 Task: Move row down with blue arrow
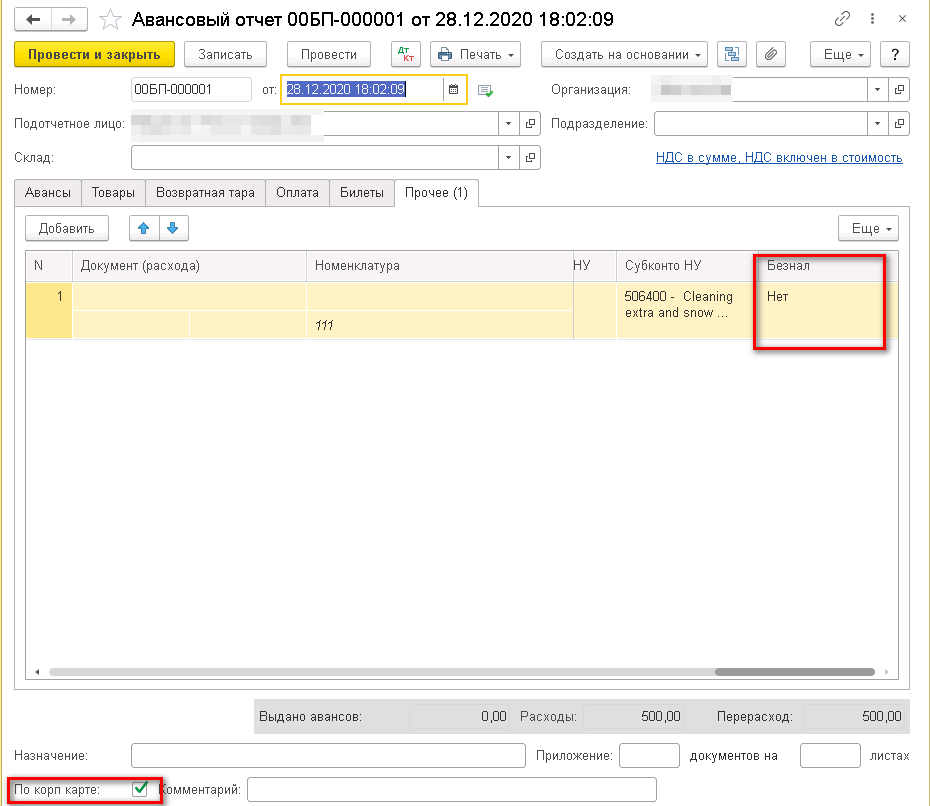[172, 228]
